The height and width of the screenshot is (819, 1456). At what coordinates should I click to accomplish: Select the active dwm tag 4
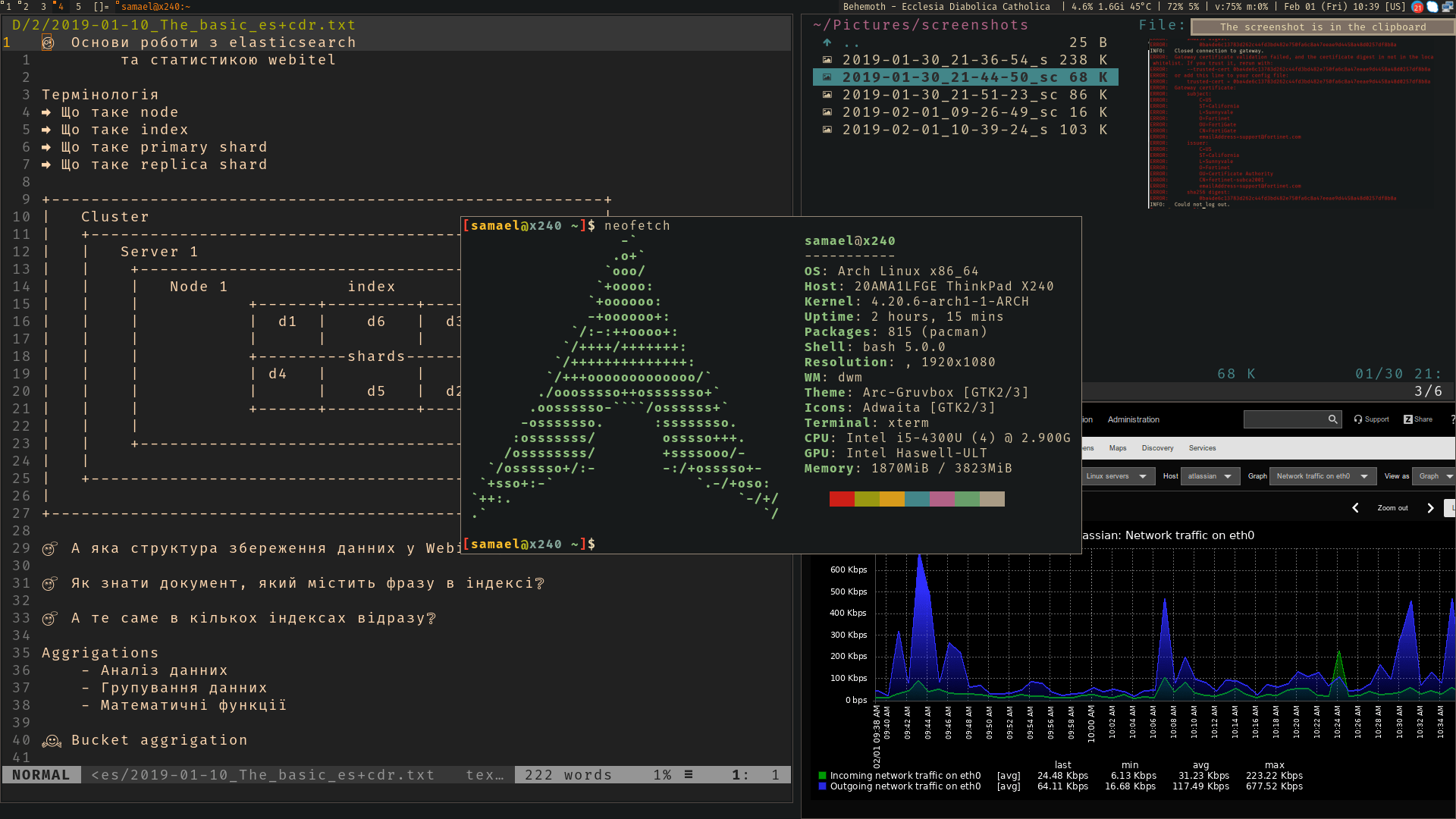(60, 6)
